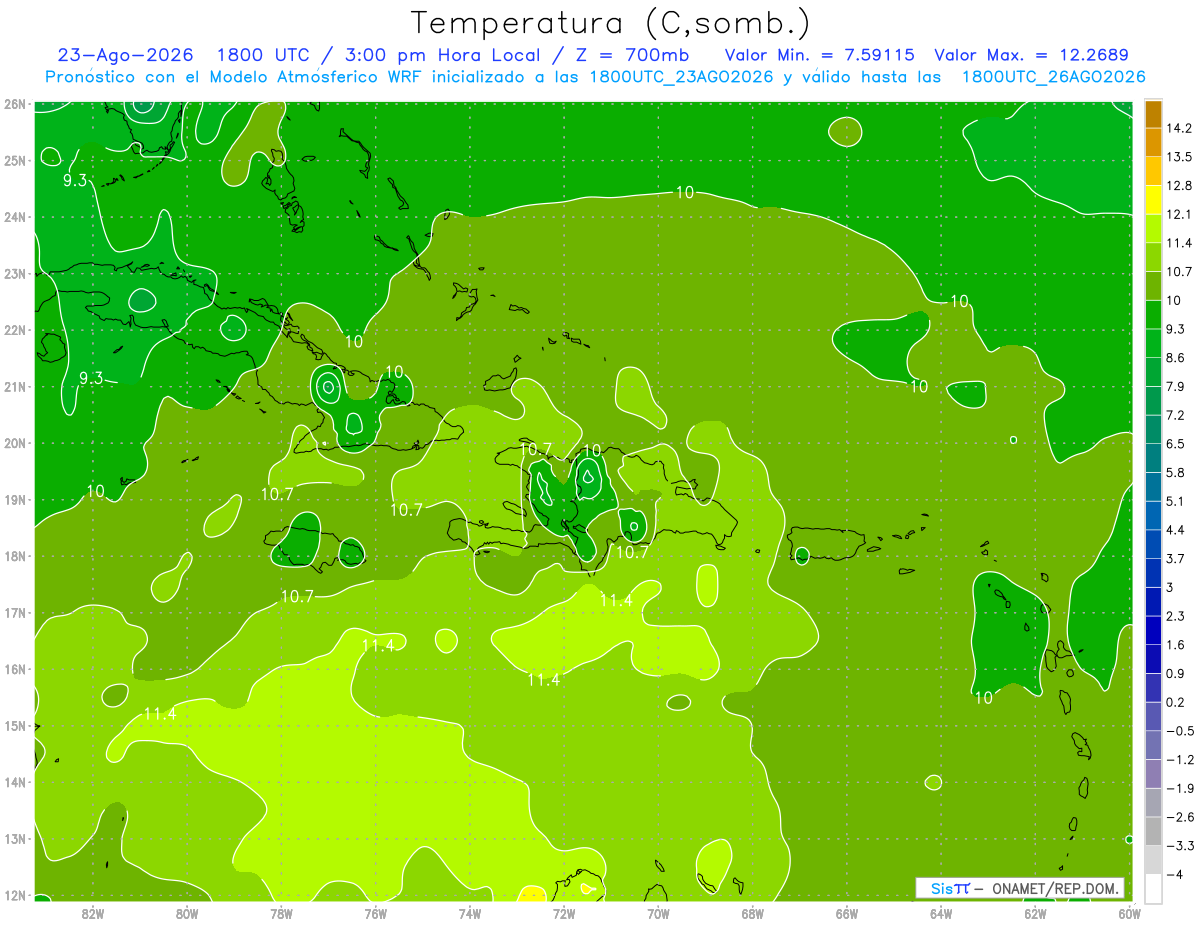Click the 76W longitude axis label
Viewport: 1200px width, 927px height.
pos(375,913)
